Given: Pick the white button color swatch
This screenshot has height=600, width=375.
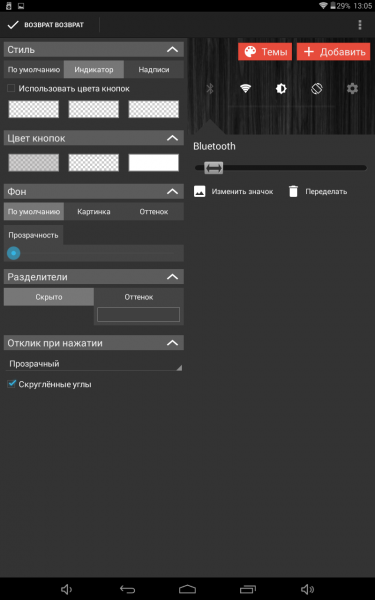Looking at the screenshot, I should click(x=153, y=163).
